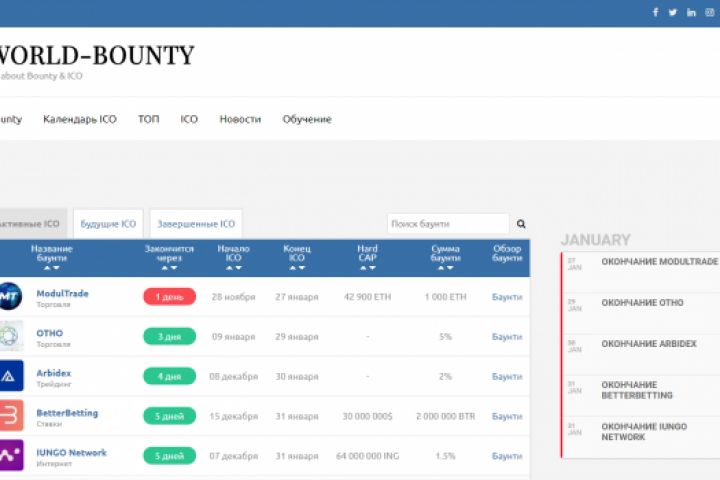Open Окончание OTHO calendar event
This screenshot has height=480, width=720.
(642, 303)
